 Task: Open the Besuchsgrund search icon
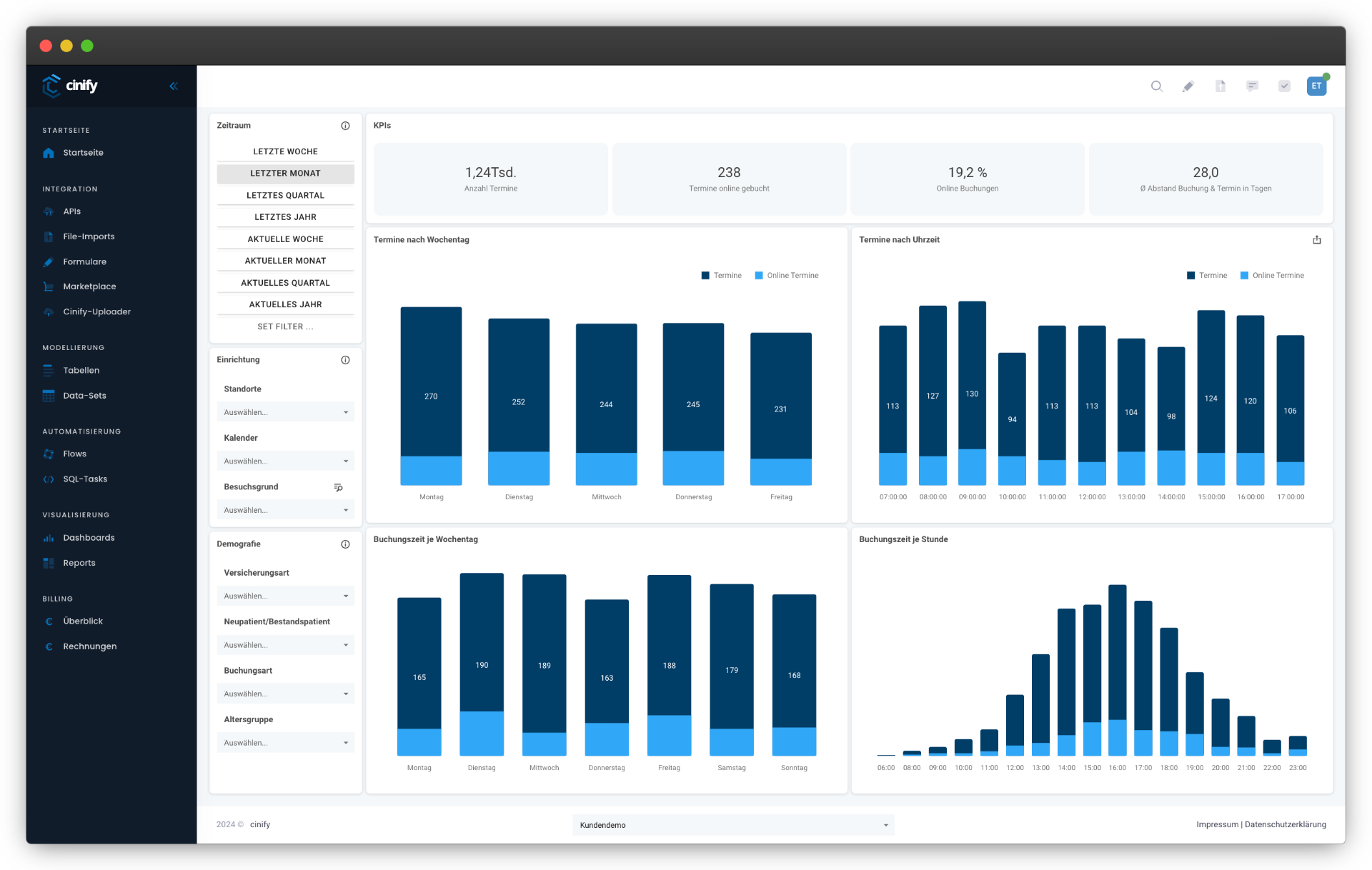click(338, 487)
